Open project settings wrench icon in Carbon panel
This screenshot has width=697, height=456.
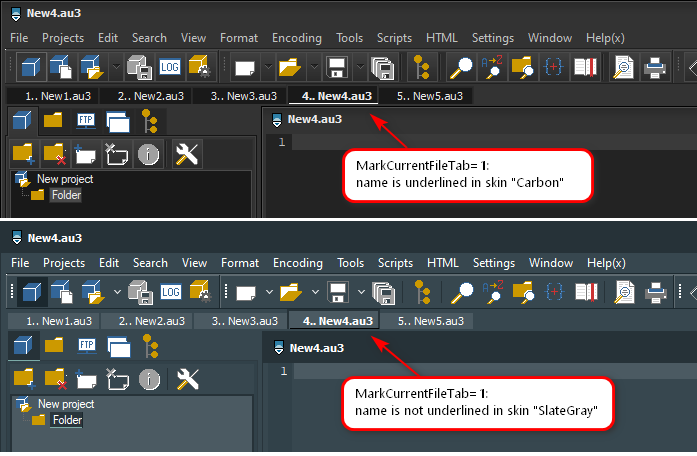[187, 154]
